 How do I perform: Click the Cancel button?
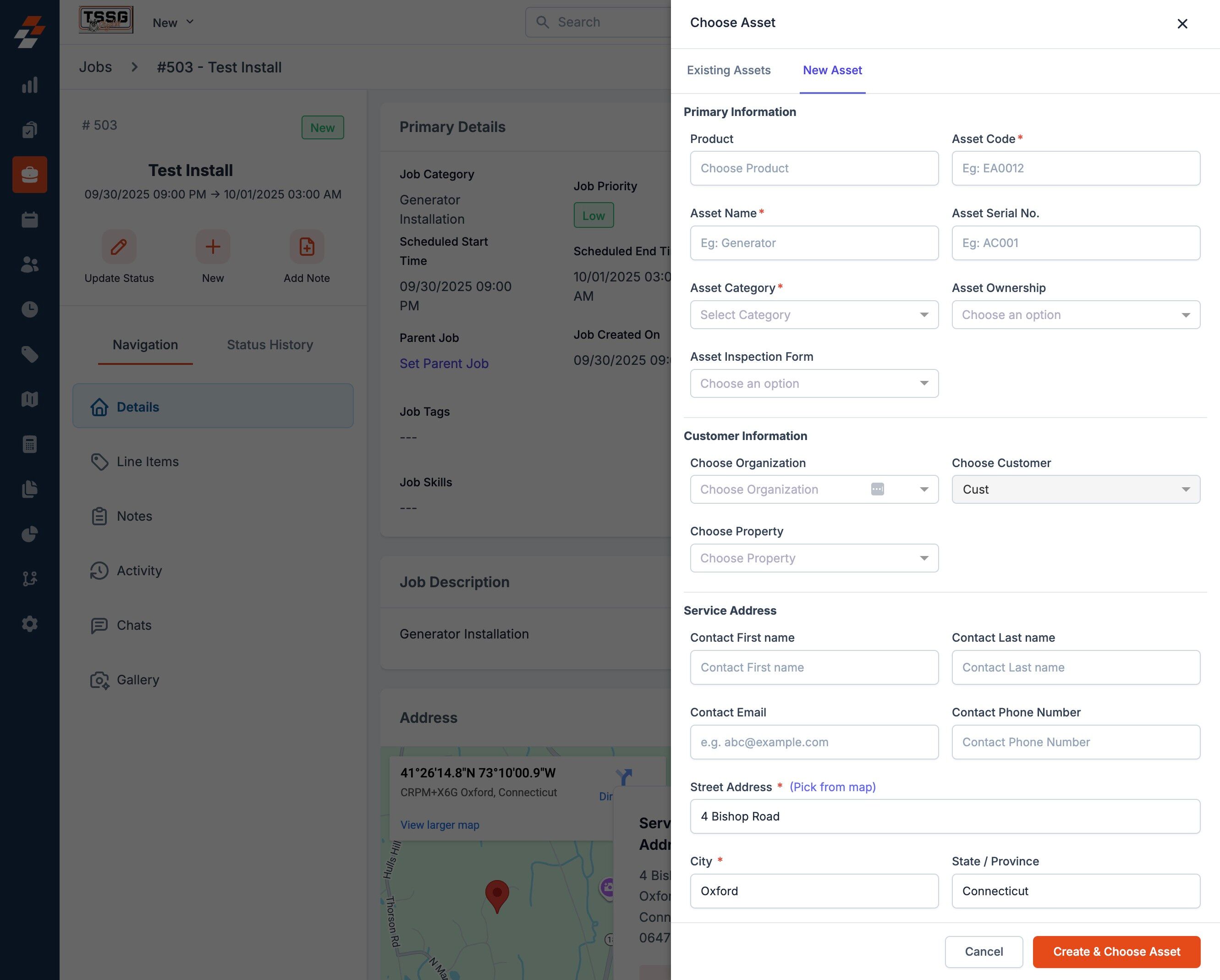[984, 952]
